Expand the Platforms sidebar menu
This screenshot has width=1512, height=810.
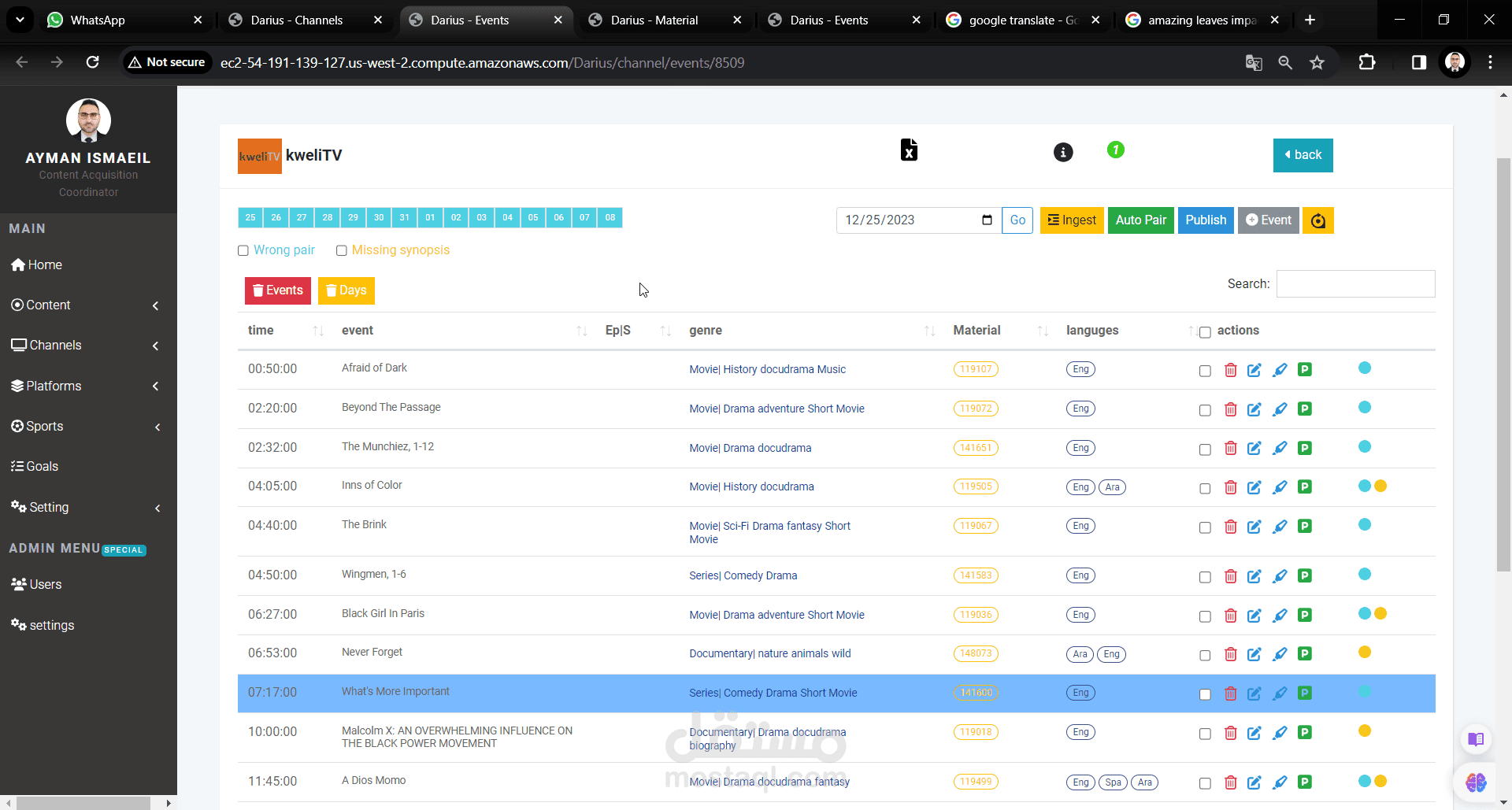[x=88, y=386]
